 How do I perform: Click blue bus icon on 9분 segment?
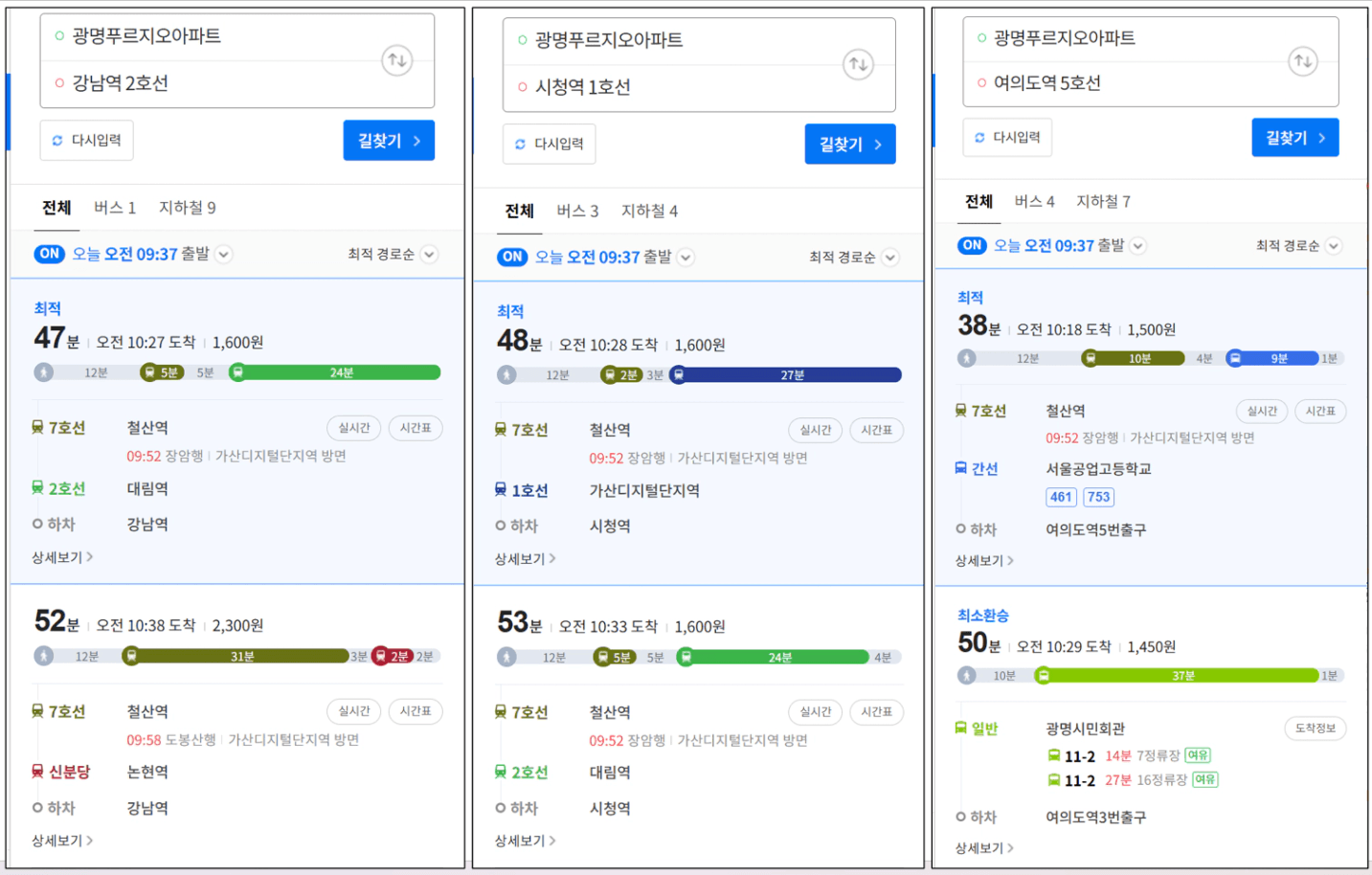pos(1235,358)
